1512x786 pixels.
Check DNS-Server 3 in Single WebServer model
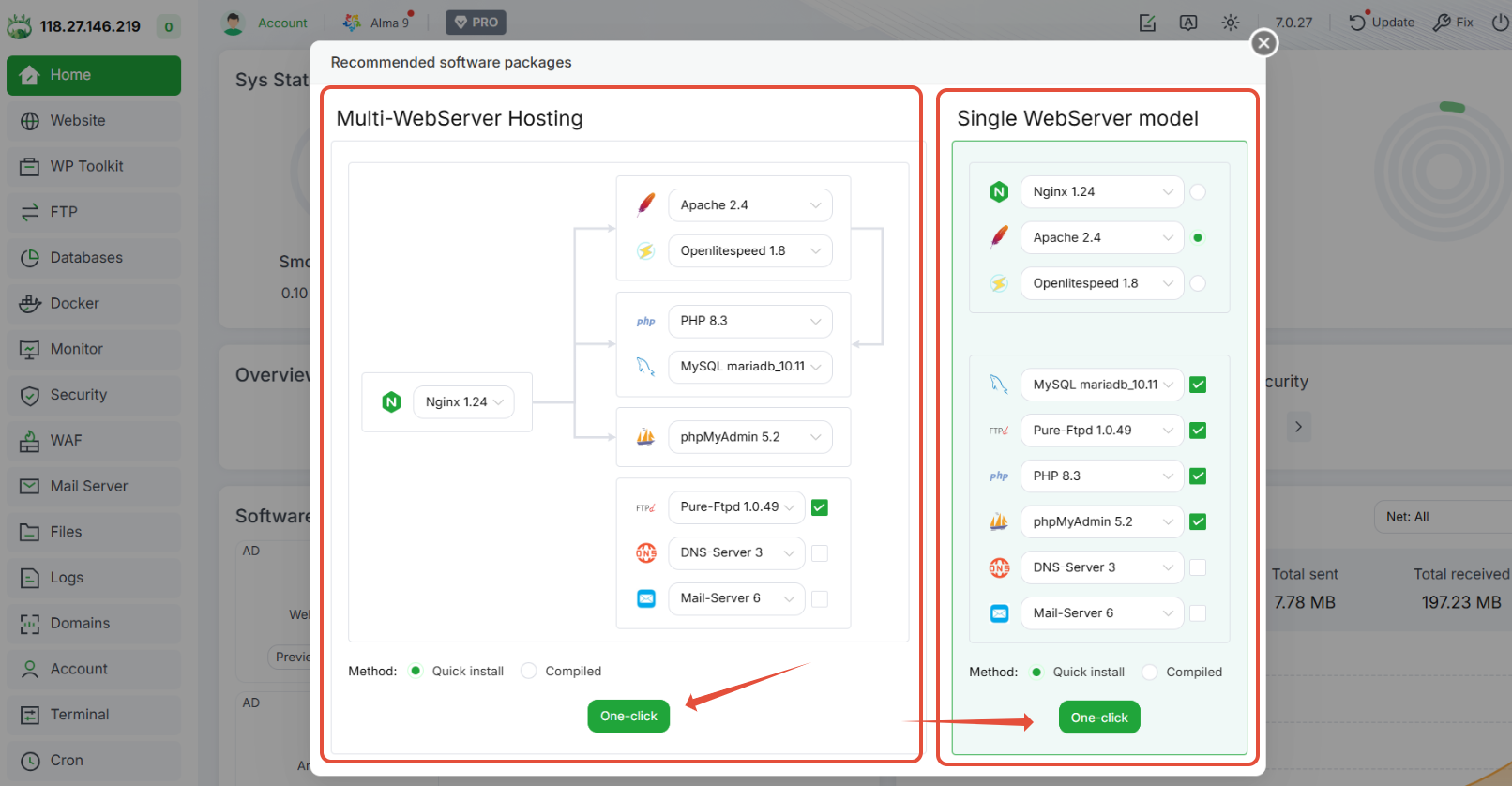1198,567
